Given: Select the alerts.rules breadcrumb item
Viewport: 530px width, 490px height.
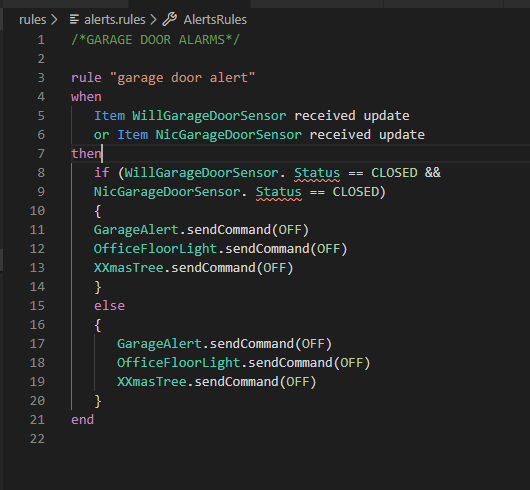Looking at the screenshot, I should coord(115,20).
